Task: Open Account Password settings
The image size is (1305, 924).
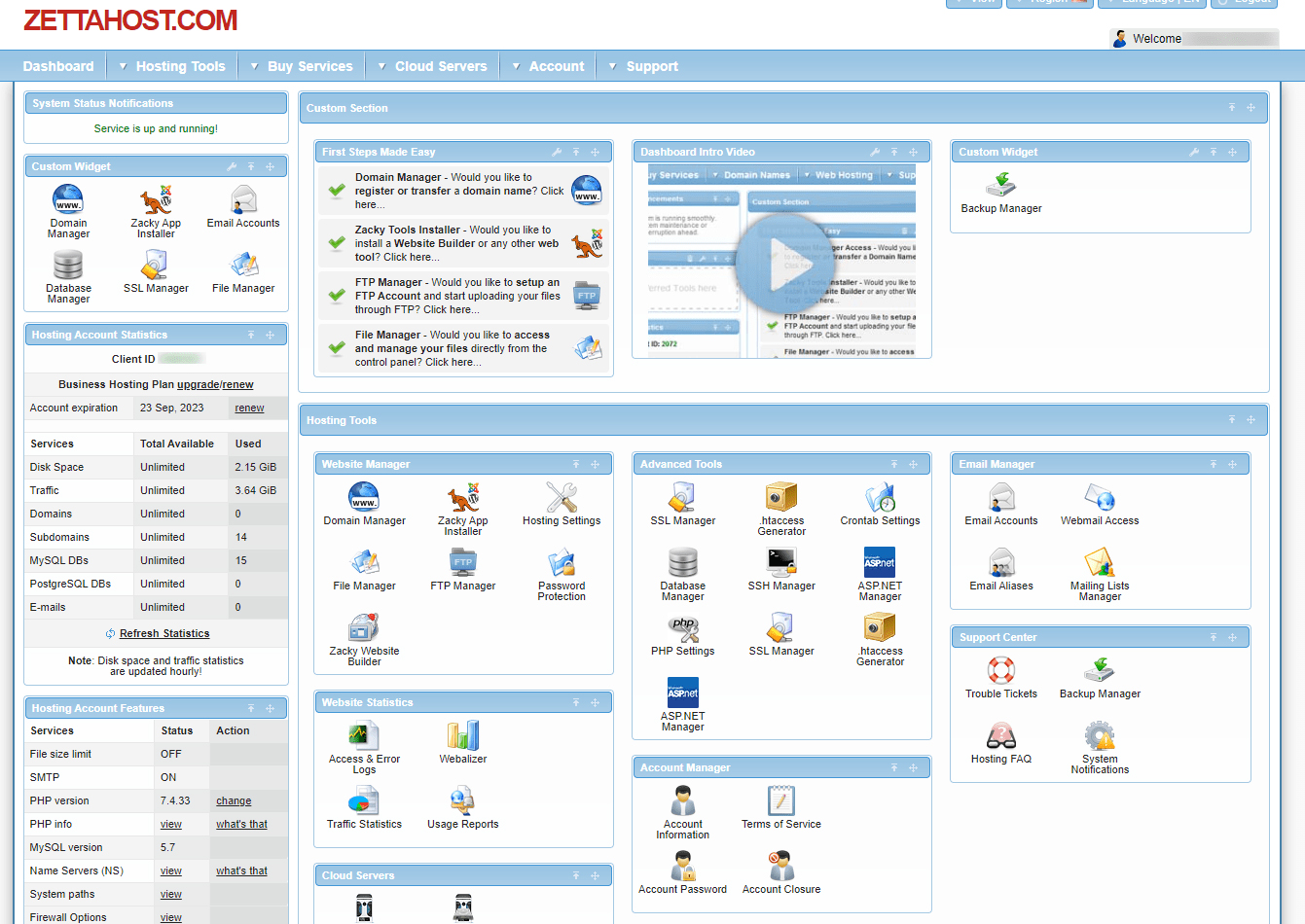Action: [683, 873]
